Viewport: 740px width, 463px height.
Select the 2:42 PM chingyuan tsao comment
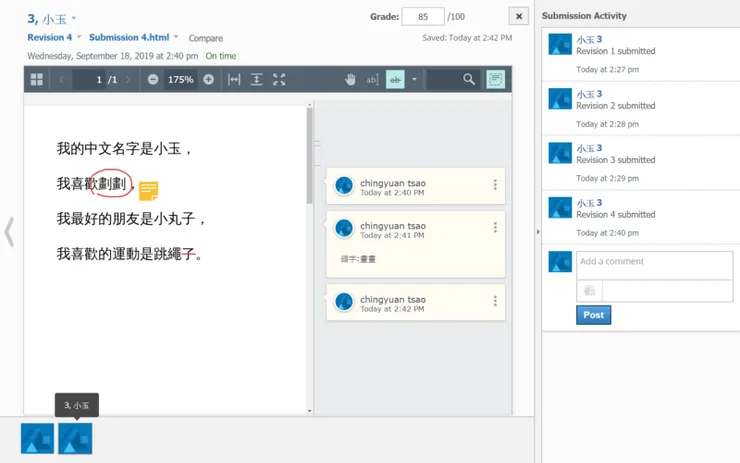[x=415, y=302]
